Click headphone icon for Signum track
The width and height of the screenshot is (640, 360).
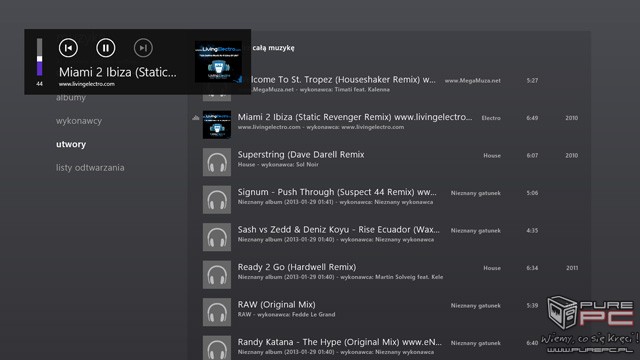[217, 200]
